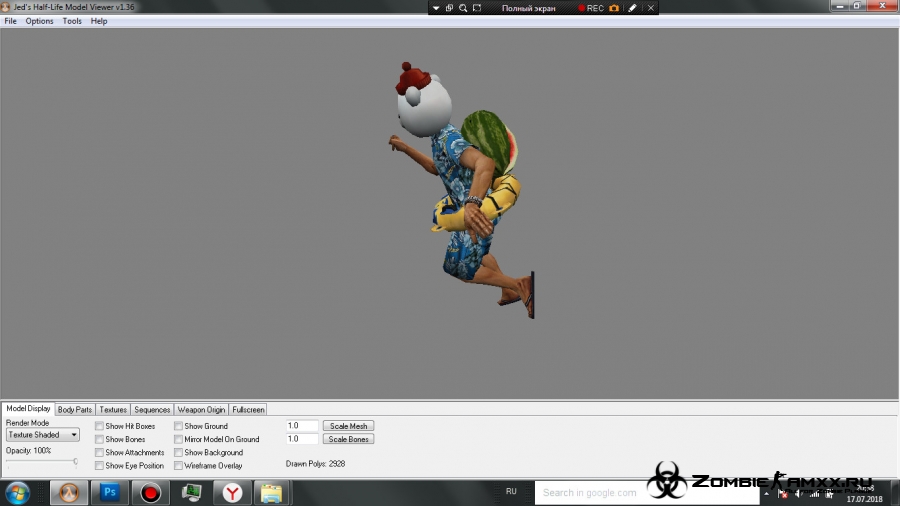Switch to the Textures tab
900x506 pixels.
tap(113, 410)
